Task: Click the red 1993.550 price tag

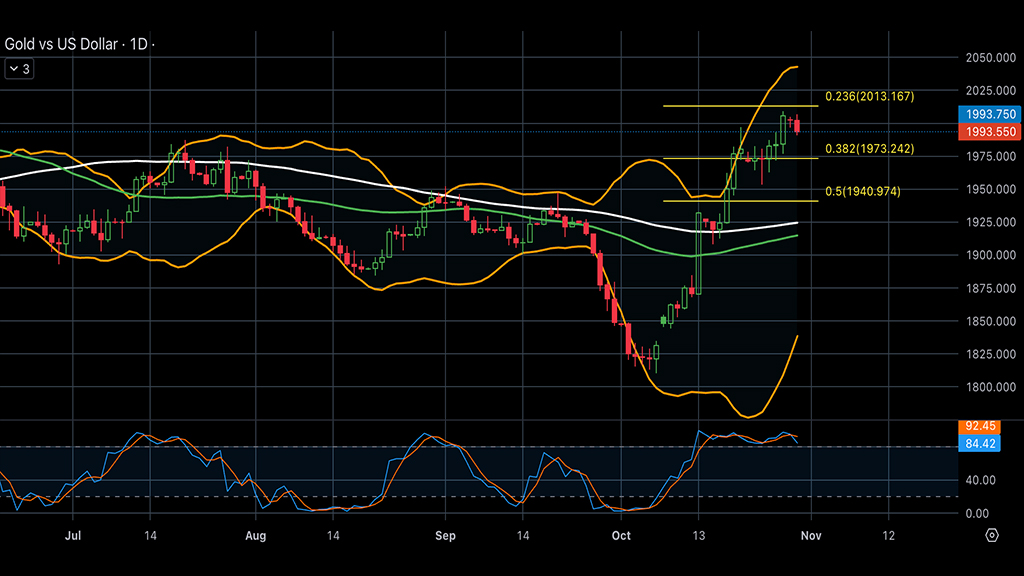Action: point(989,131)
